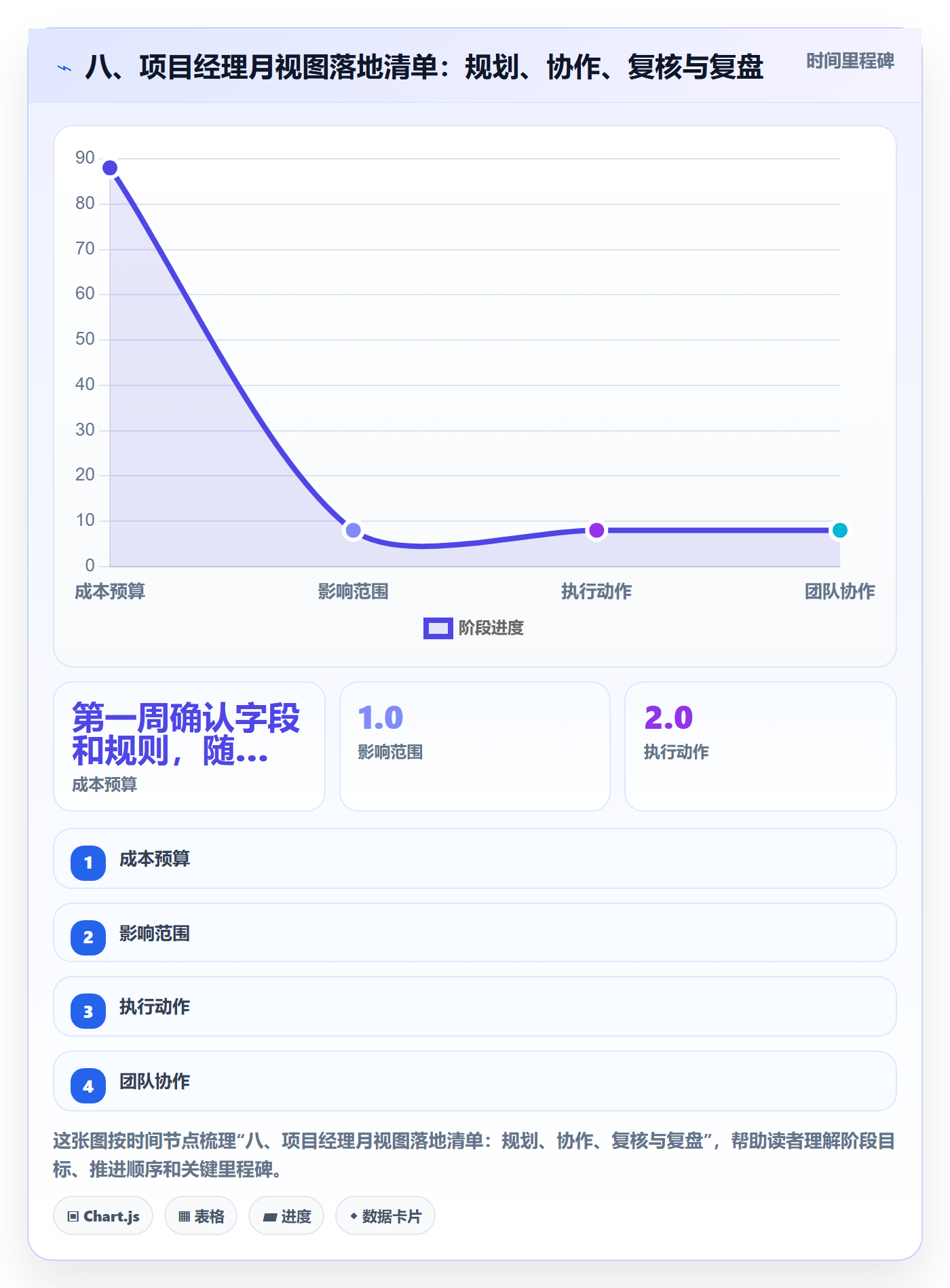This screenshot has height=1288, width=950.
Task: Select the 团队协作 teal data point
Action: click(x=839, y=530)
